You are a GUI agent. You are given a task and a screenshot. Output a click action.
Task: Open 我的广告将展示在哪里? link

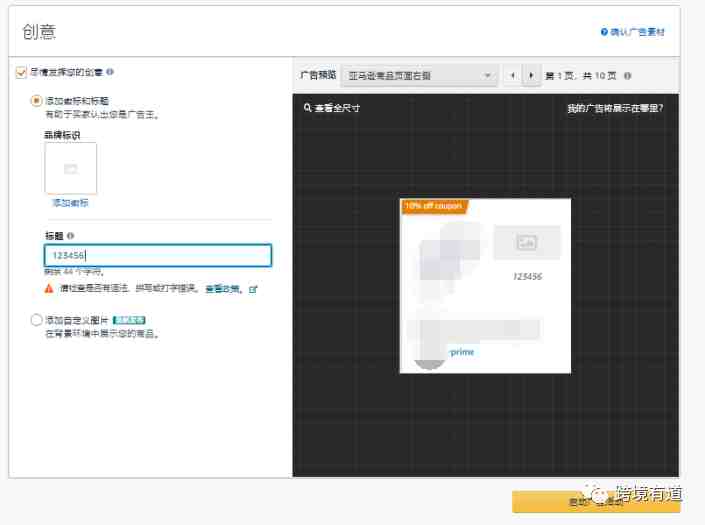615,108
